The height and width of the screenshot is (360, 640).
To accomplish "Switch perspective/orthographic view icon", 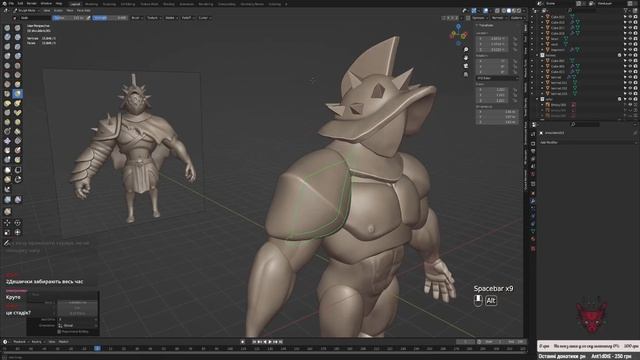I will tap(466, 74).
